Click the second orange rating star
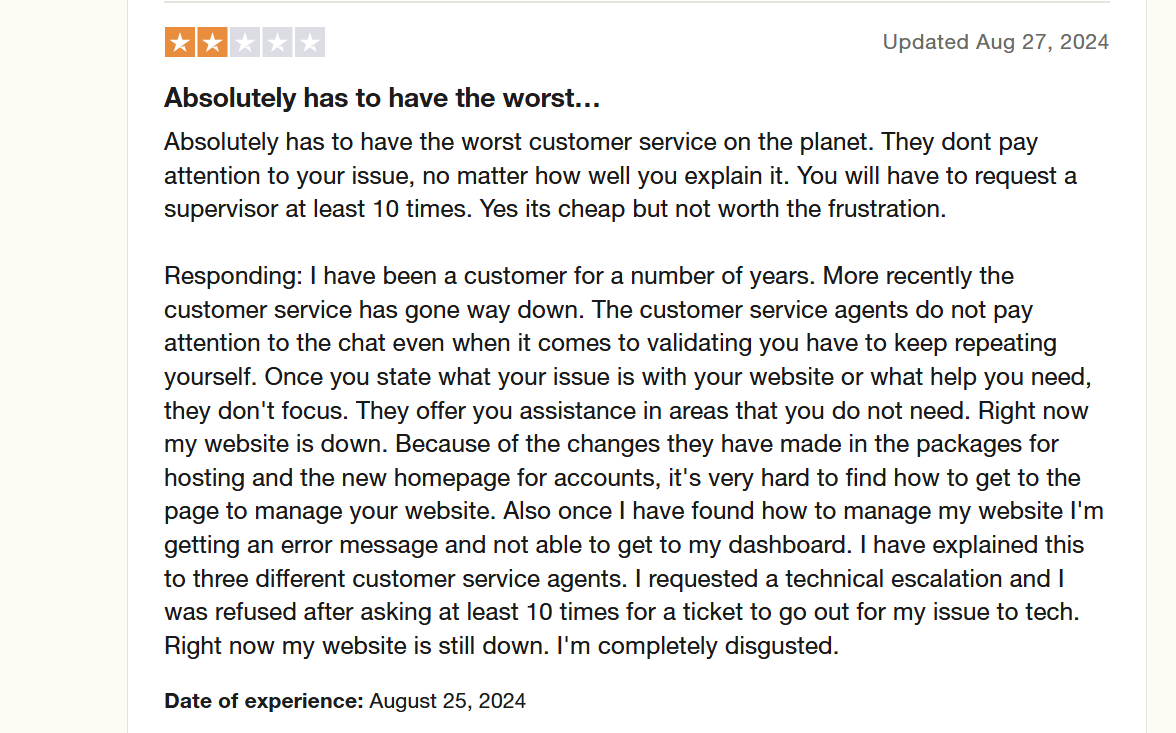The height and width of the screenshot is (733, 1176). [x=212, y=43]
